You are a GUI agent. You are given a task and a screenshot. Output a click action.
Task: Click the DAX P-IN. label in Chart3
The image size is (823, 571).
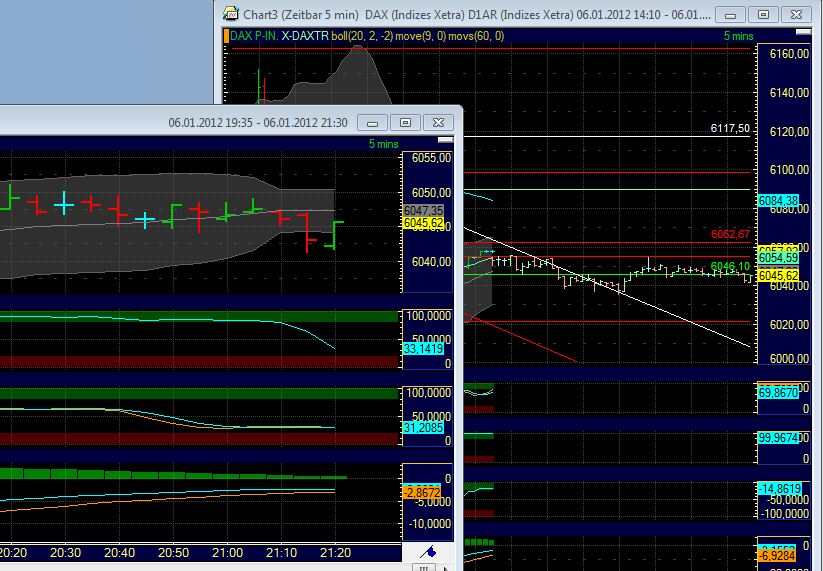click(x=254, y=35)
